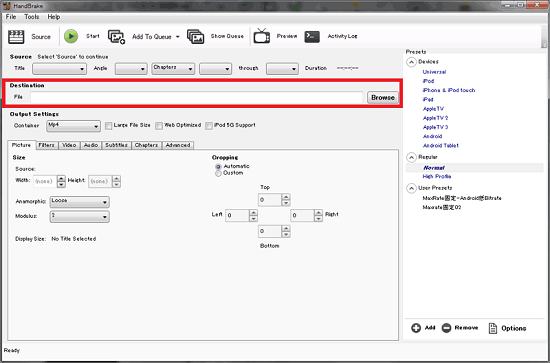Select the AppleTV 3 preset

click(435, 127)
